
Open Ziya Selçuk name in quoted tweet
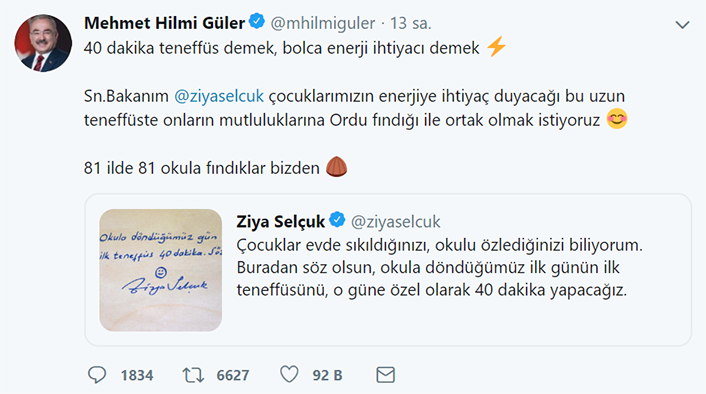coord(281,222)
